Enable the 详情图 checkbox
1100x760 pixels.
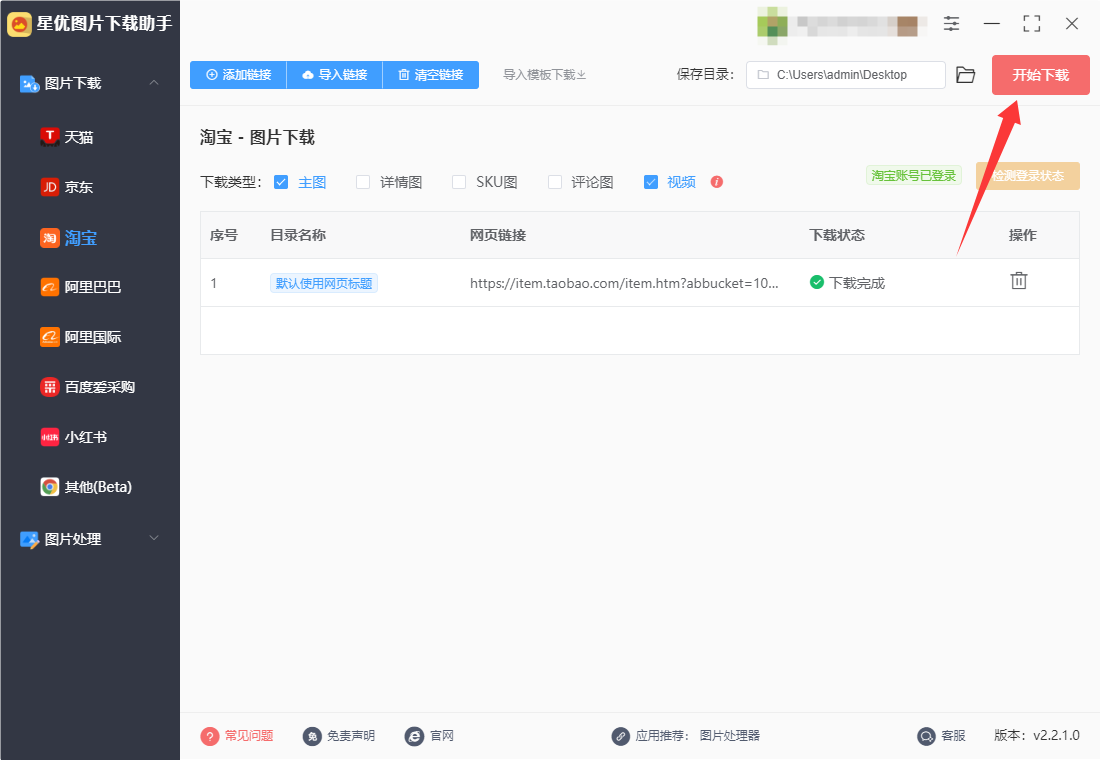363,182
